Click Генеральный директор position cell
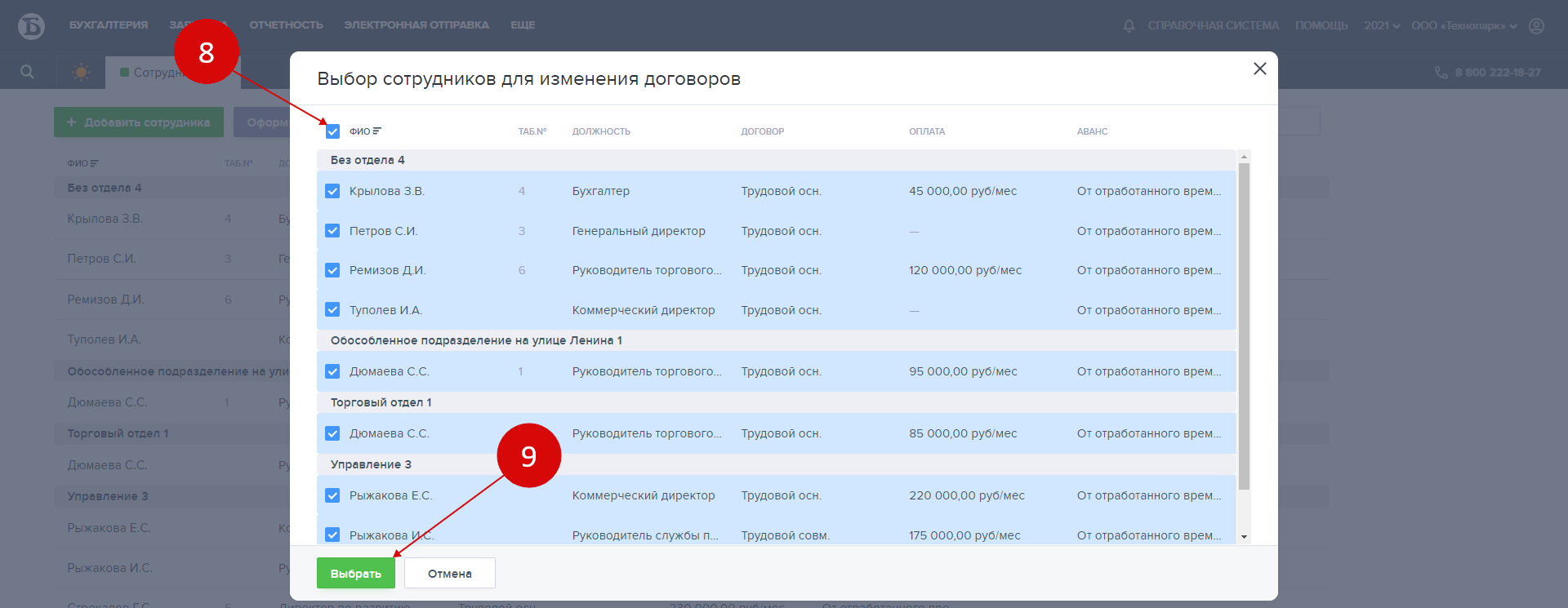1568x608 pixels. [639, 231]
